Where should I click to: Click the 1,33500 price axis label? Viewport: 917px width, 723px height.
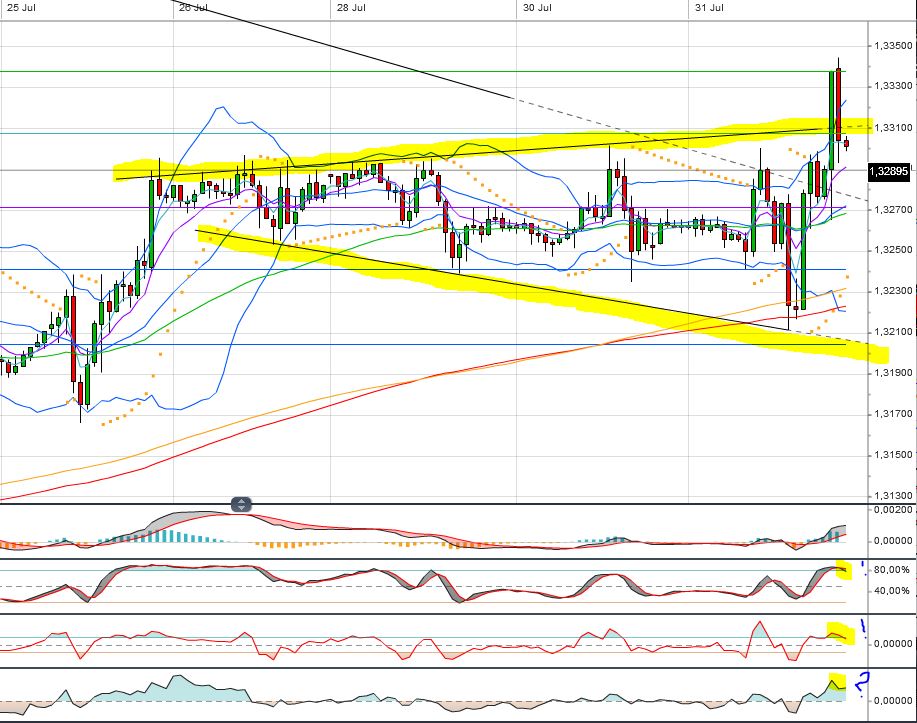point(893,46)
